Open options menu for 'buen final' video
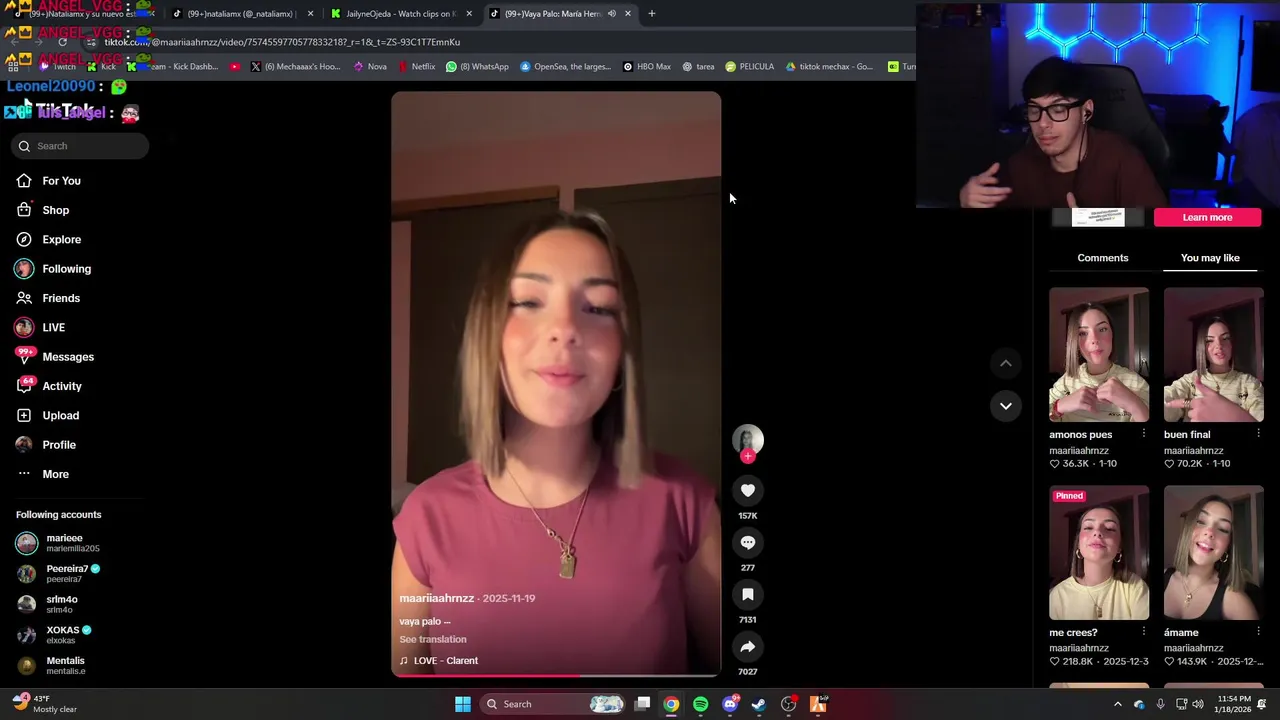The width and height of the screenshot is (1280, 720). (1258, 434)
